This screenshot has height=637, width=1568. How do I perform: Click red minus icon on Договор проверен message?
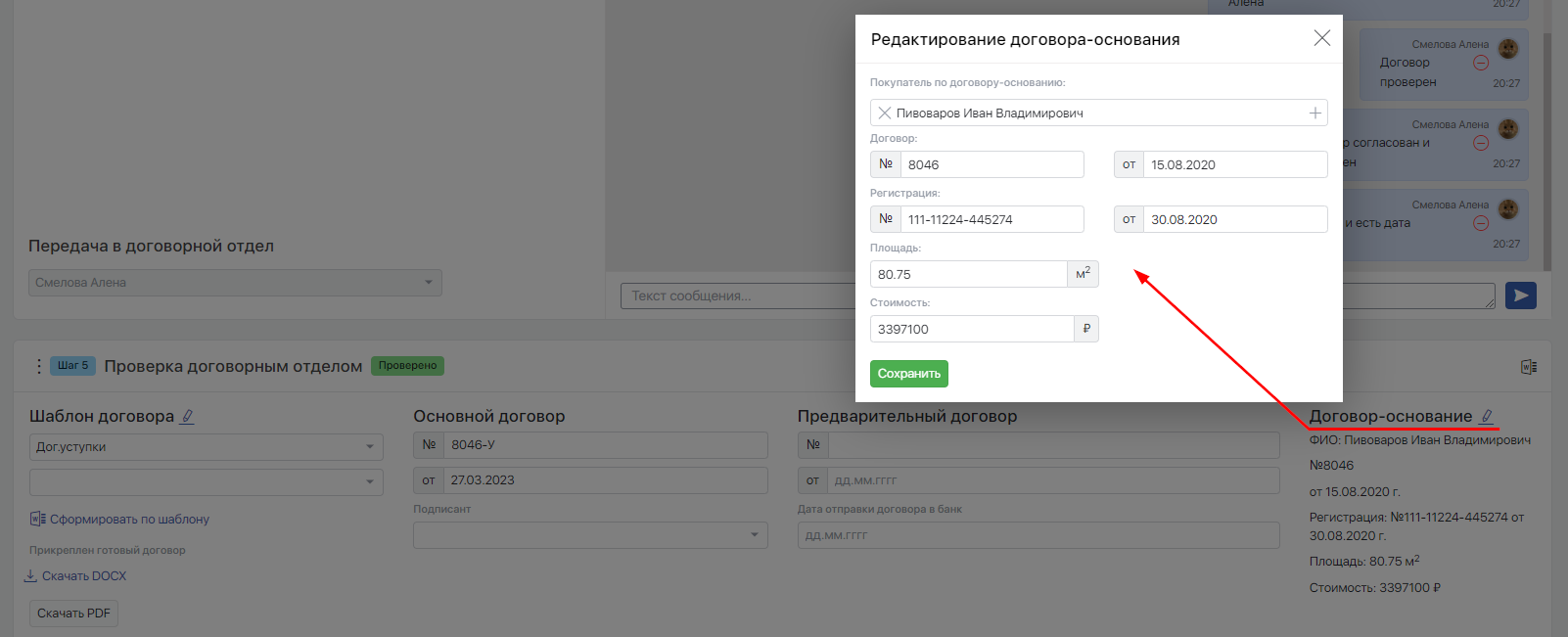pos(1481,63)
